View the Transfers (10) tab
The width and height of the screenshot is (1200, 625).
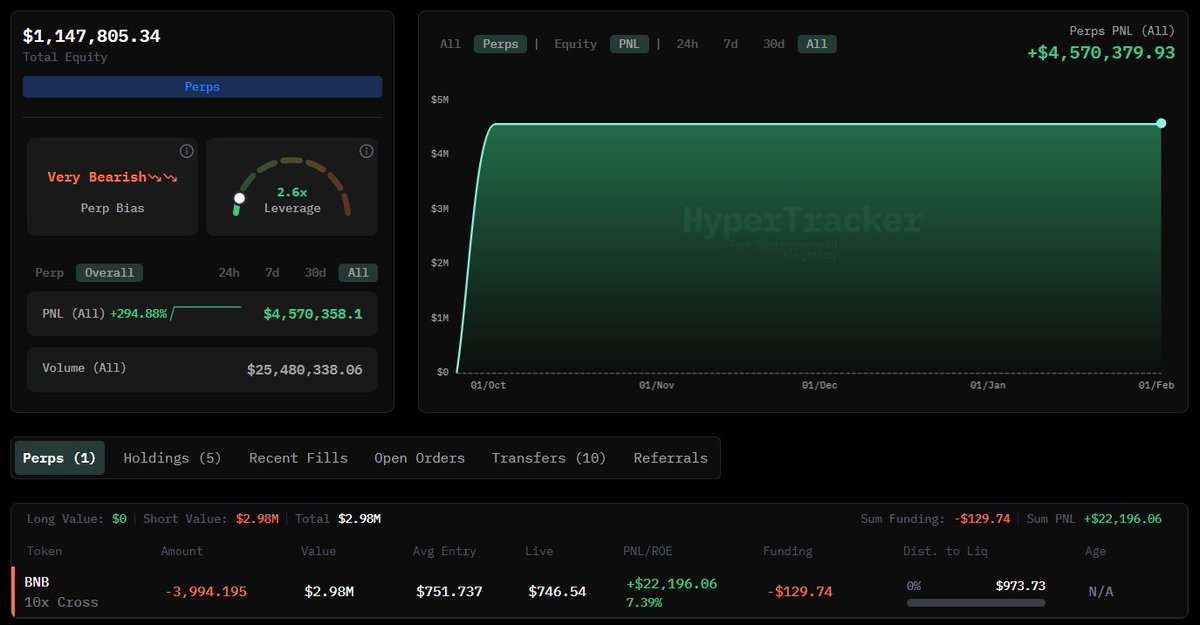click(548, 458)
